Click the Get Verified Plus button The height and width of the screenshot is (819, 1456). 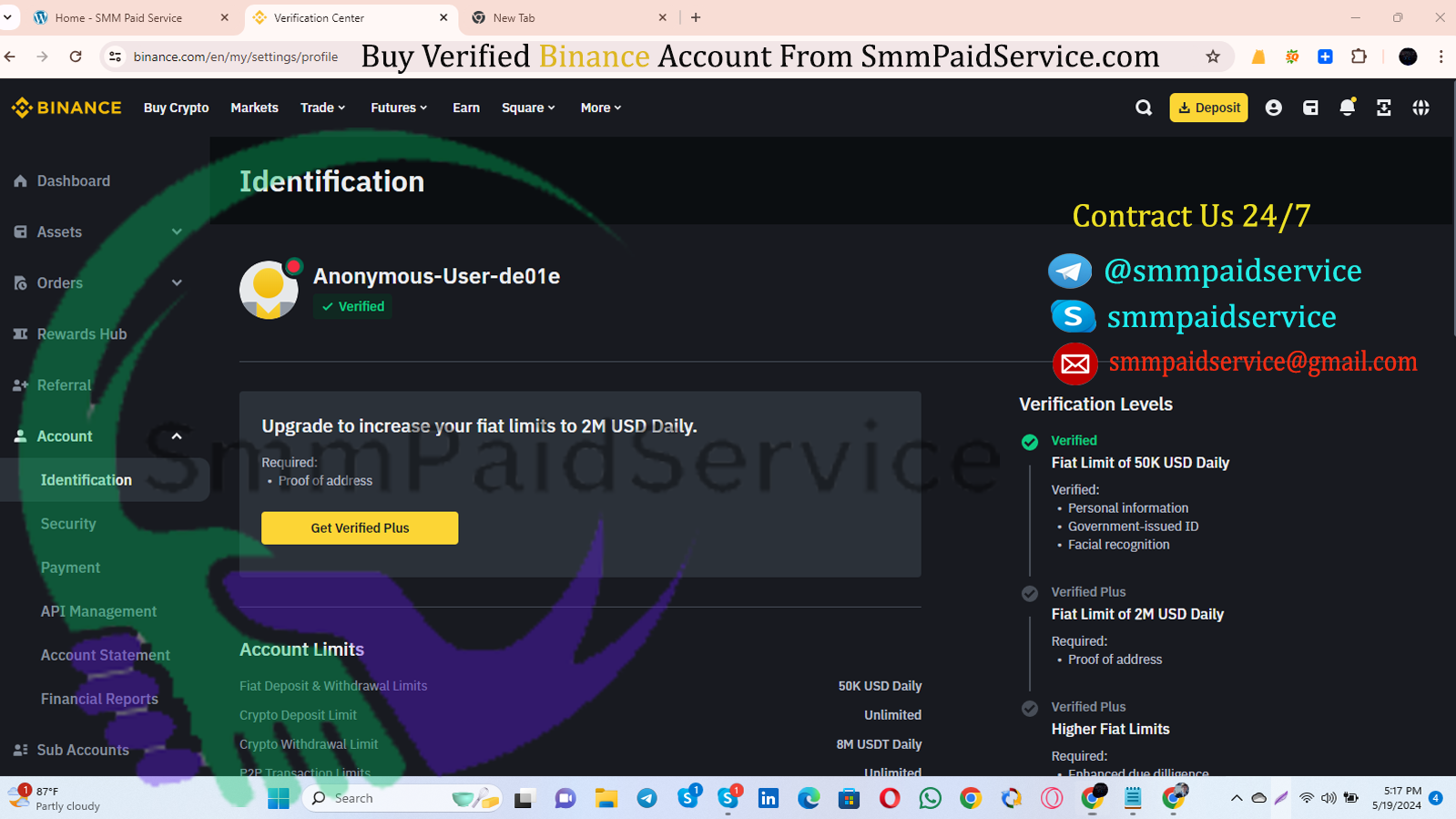360,528
